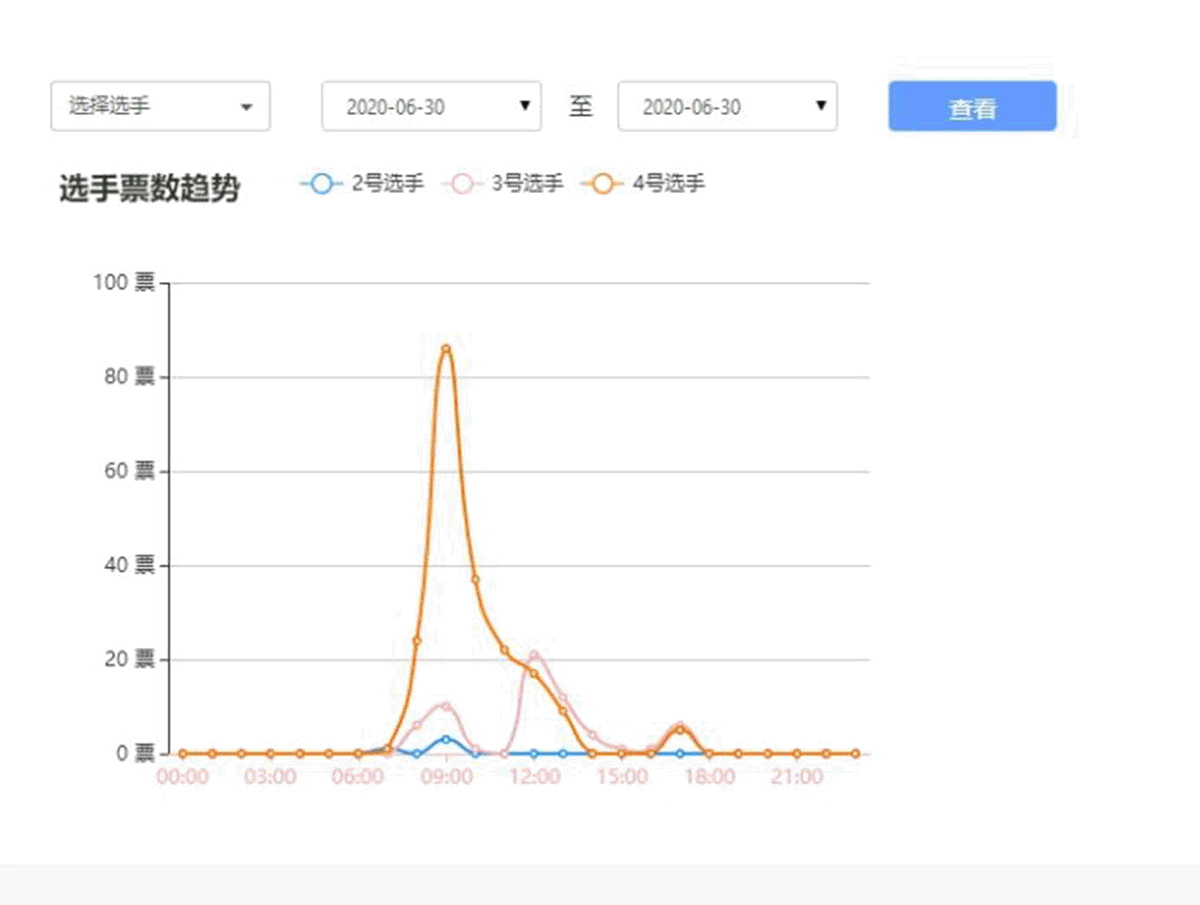Screen dimensions: 1200x905
Task: Click the blue 查看 button
Action: [972, 106]
